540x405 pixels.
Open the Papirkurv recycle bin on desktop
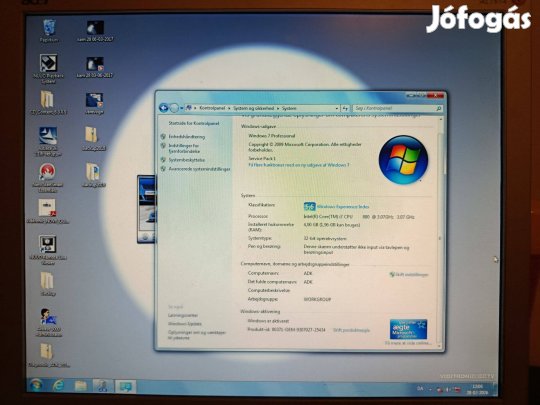[x=49, y=30]
